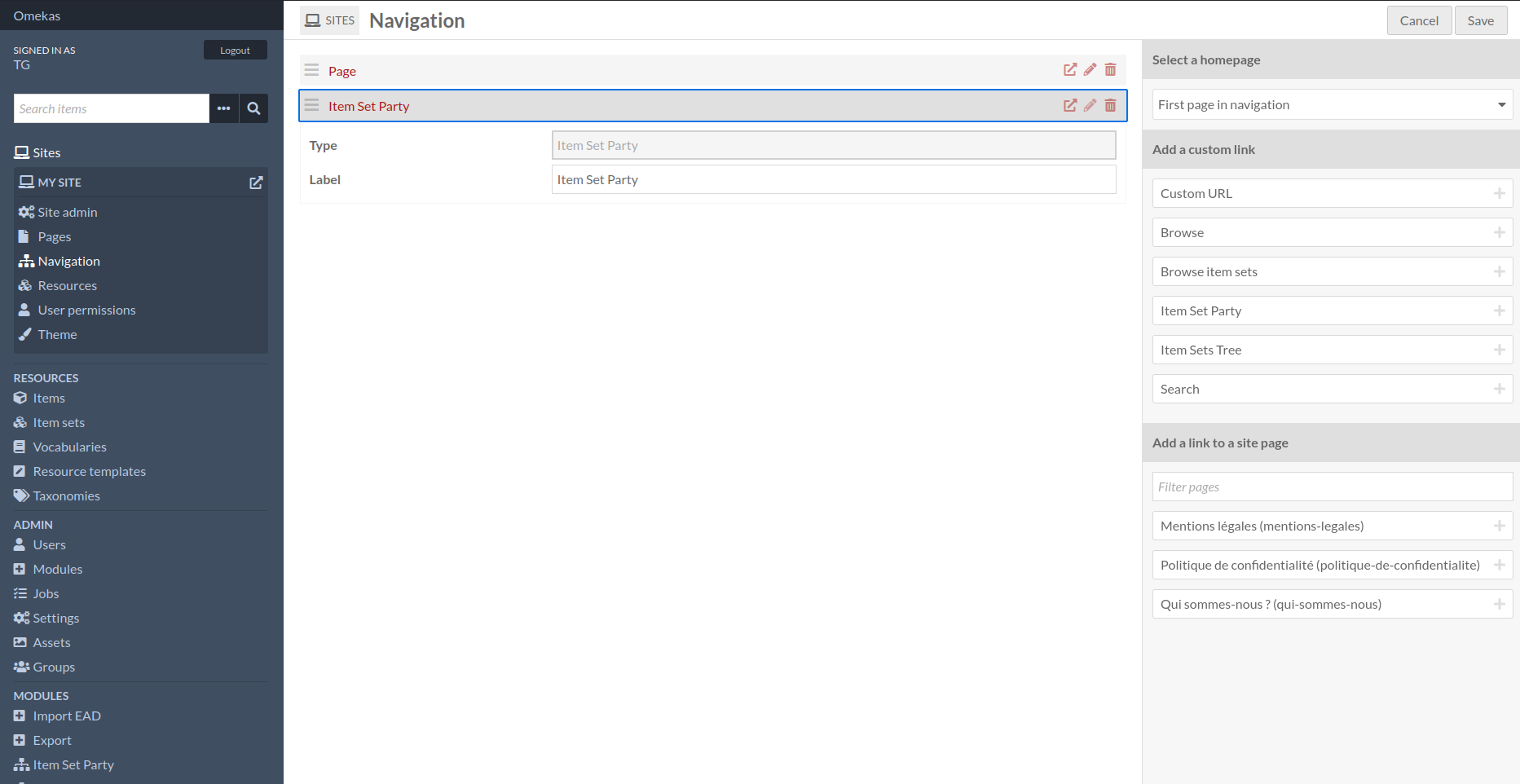Open advanced search ellipsis button
The width and height of the screenshot is (1520, 784).
pos(224,108)
